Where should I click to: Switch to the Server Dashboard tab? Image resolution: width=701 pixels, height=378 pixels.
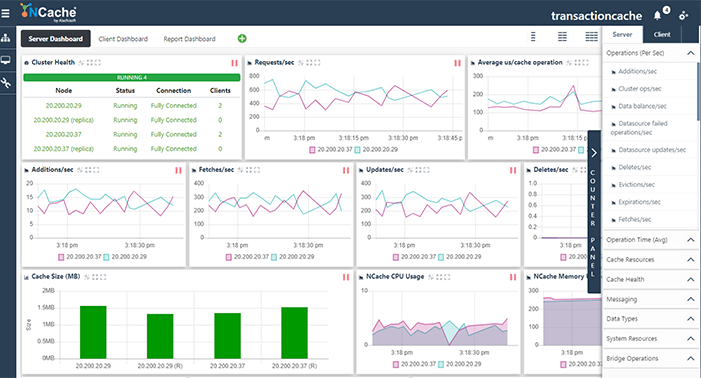55,39
